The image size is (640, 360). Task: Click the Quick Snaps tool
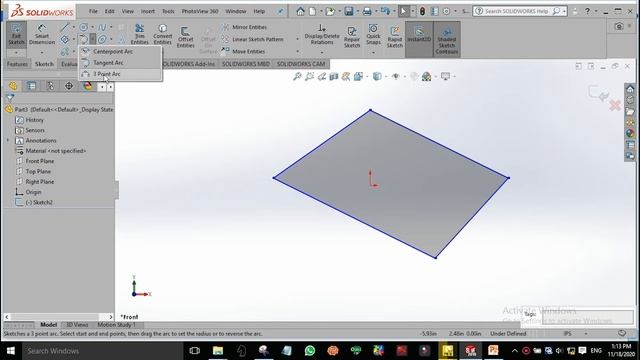pyautogui.click(x=373, y=34)
